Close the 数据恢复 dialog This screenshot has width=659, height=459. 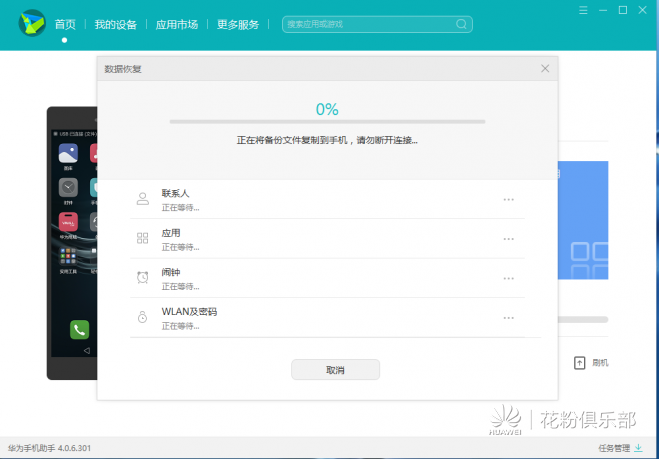click(x=545, y=69)
